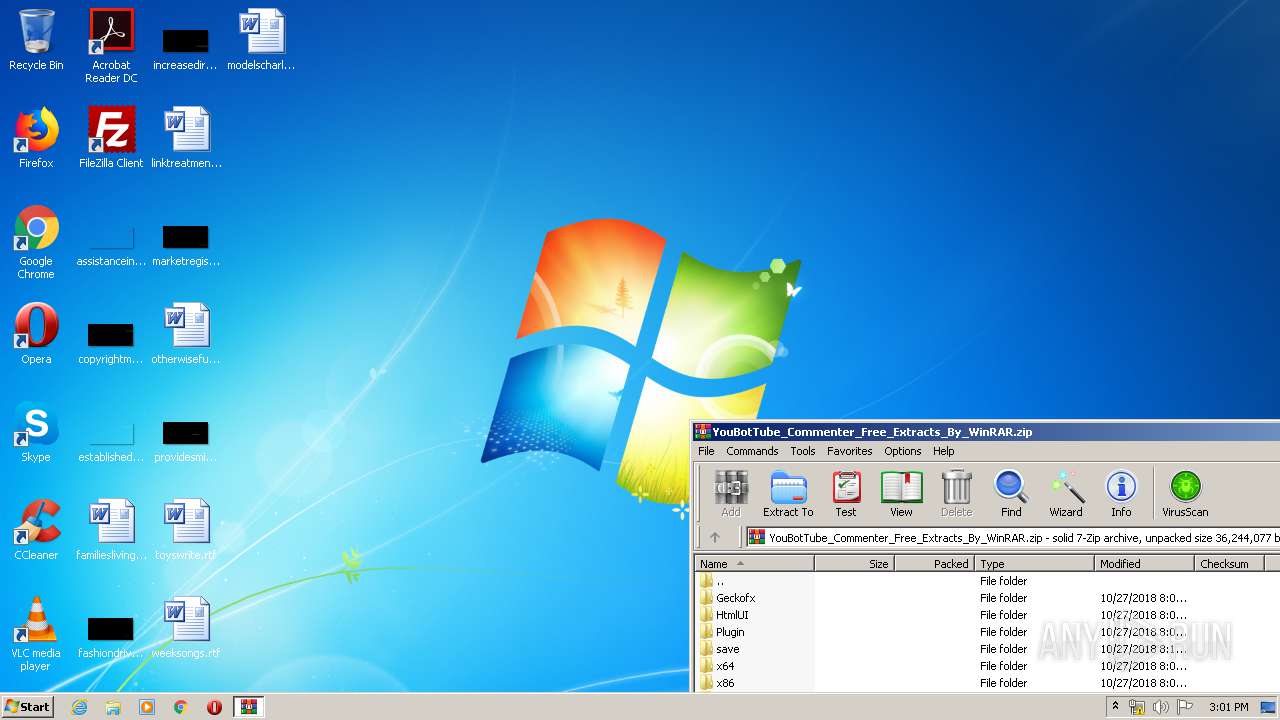Select the linktreatmen... Word document icon

186,138
